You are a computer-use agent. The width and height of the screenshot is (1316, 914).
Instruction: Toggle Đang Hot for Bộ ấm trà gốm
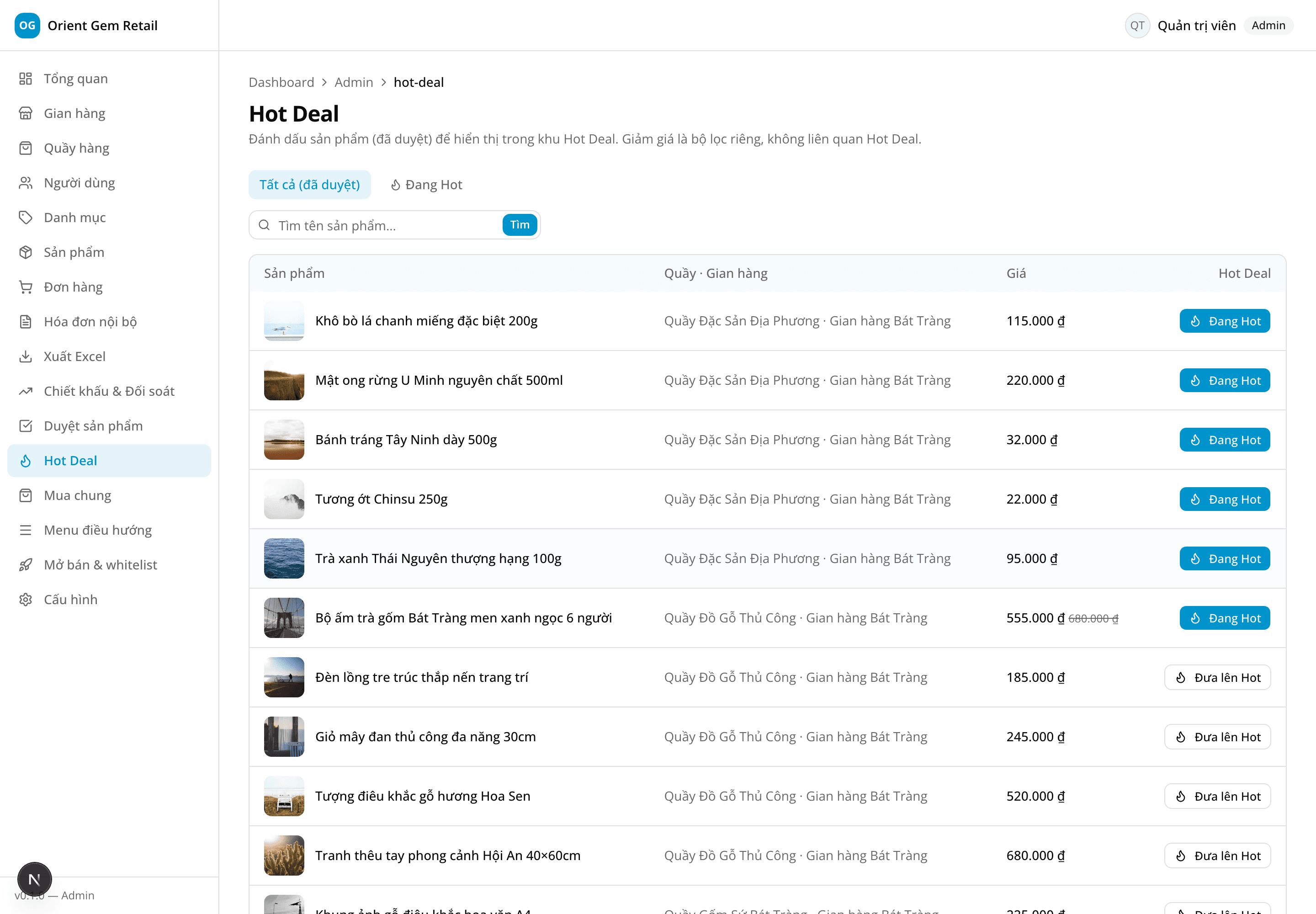tap(1224, 618)
